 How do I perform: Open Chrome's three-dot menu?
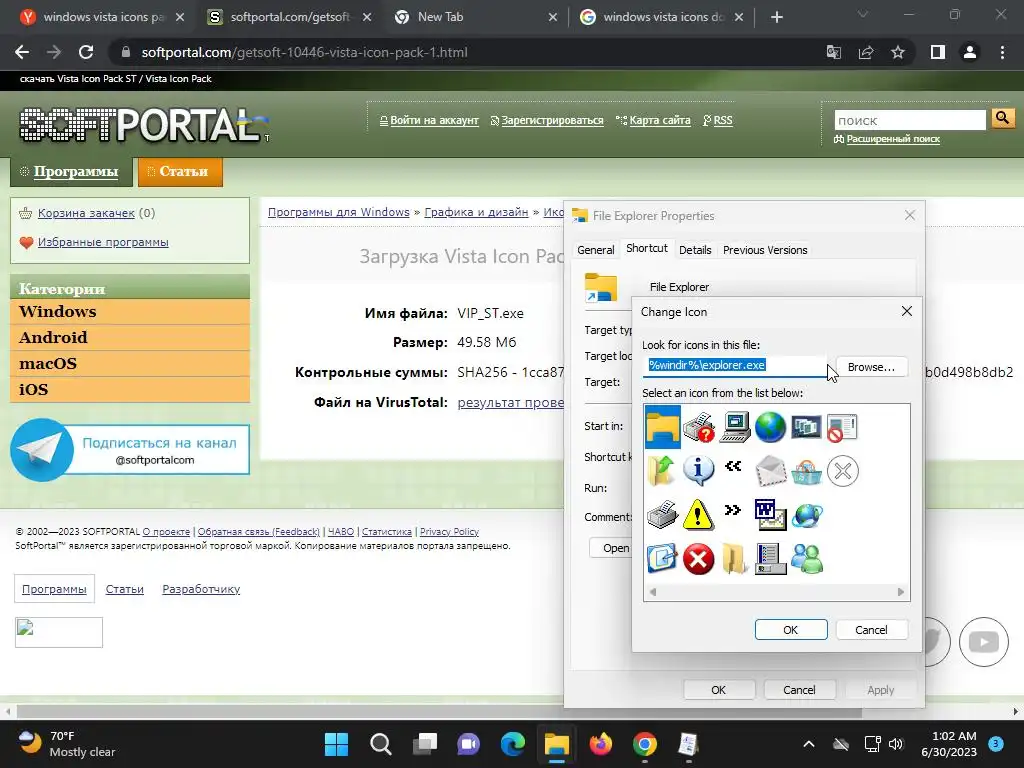coord(1002,52)
